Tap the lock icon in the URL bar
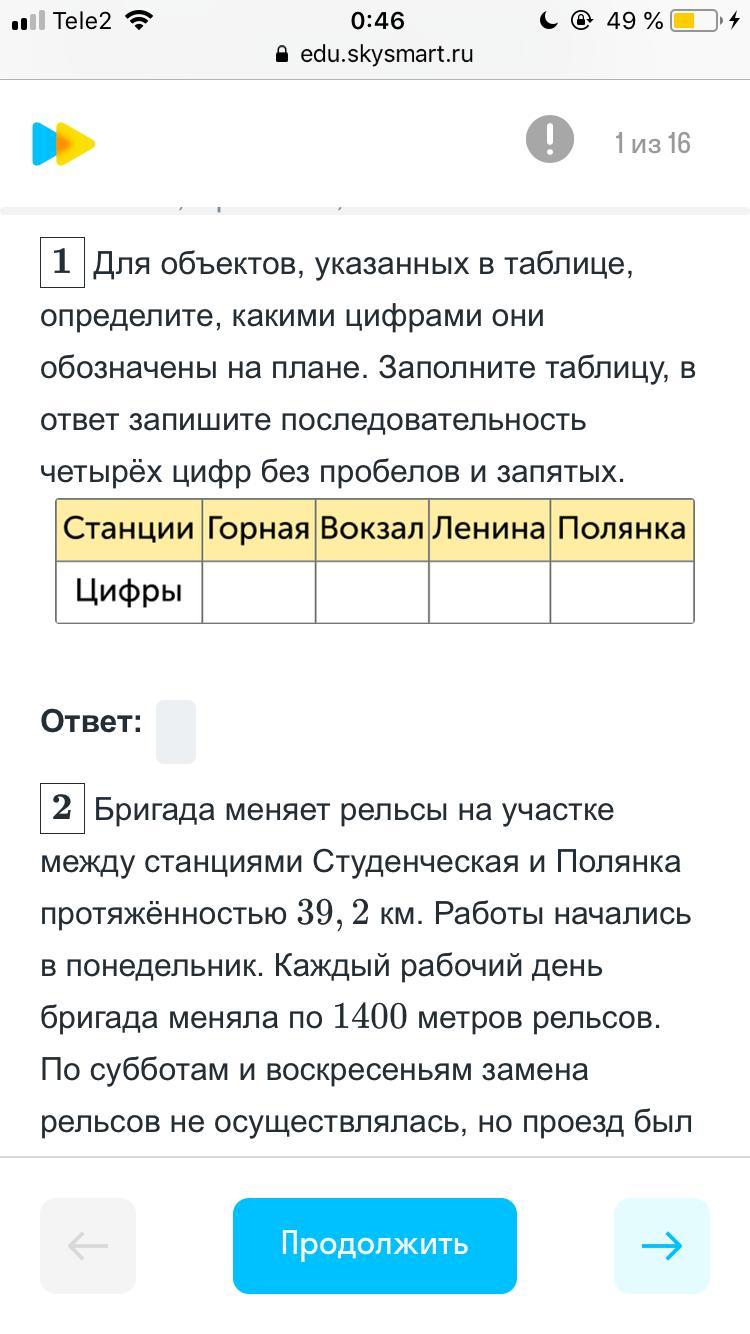Screen dimensions: 750x1334 click(282, 54)
